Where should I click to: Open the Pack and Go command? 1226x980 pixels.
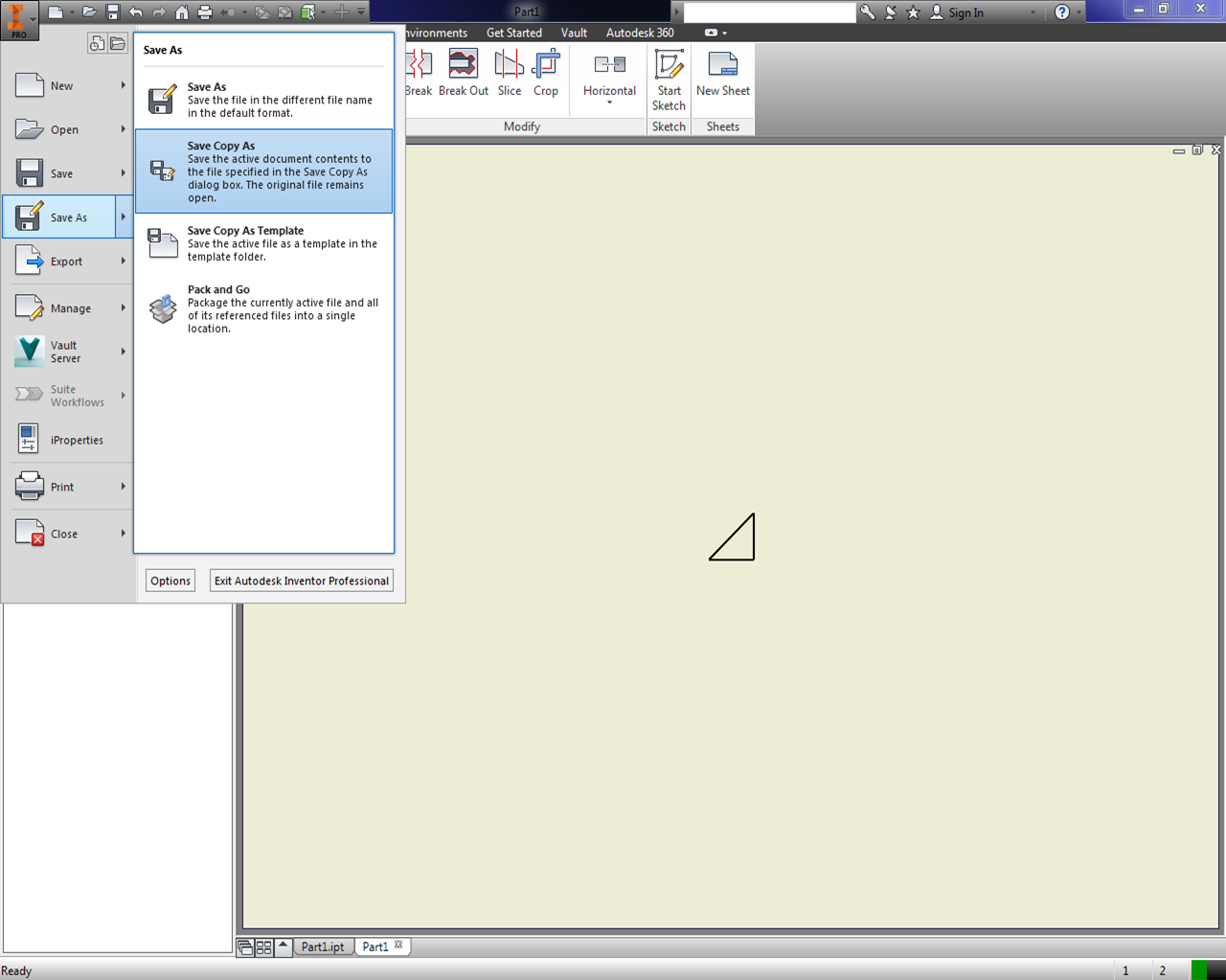click(x=268, y=308)
